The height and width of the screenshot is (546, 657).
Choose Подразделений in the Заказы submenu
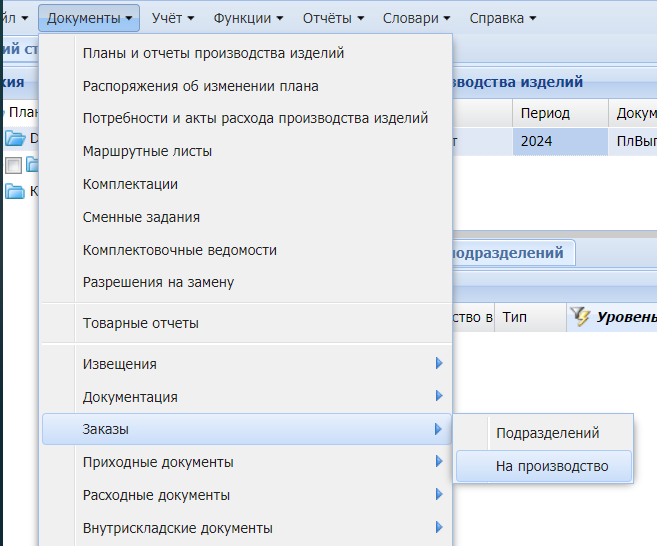pyautogui.click(x=547, y=433)
